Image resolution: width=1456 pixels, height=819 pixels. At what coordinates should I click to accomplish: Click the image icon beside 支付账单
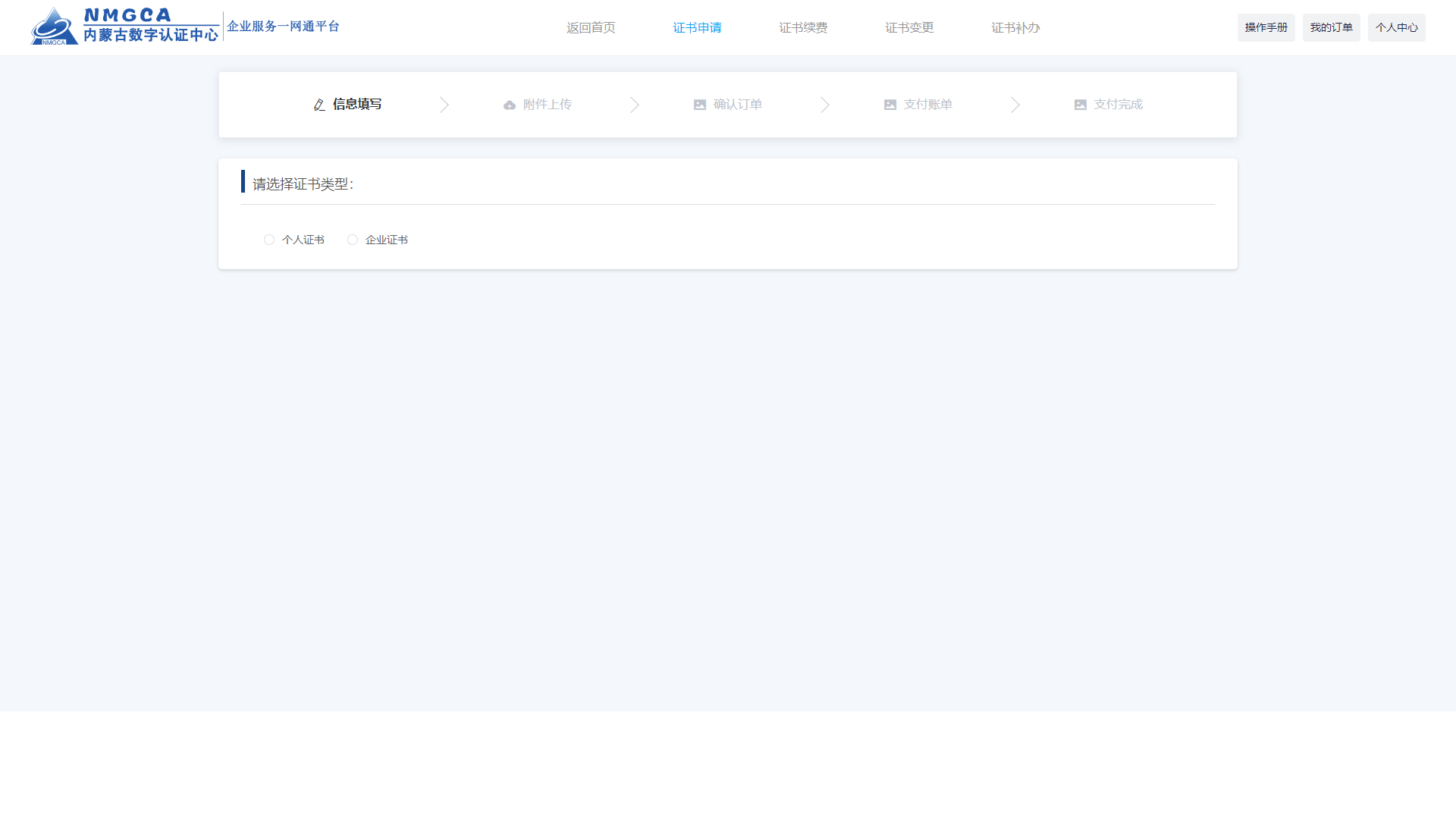(890, 105)
